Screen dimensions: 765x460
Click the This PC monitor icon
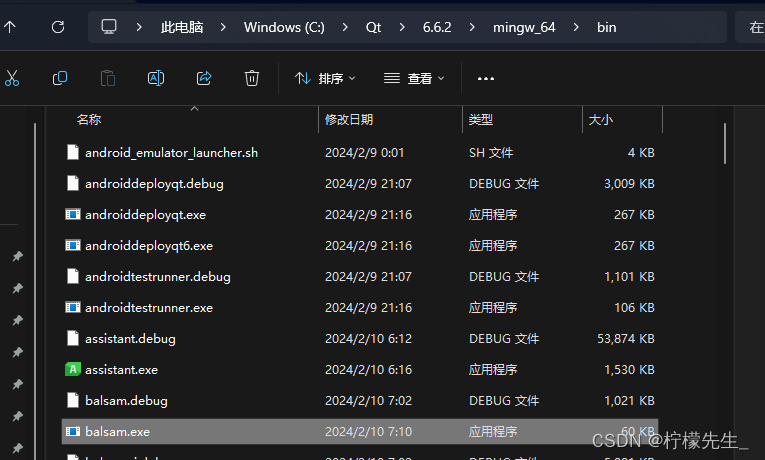coord(109,27)
